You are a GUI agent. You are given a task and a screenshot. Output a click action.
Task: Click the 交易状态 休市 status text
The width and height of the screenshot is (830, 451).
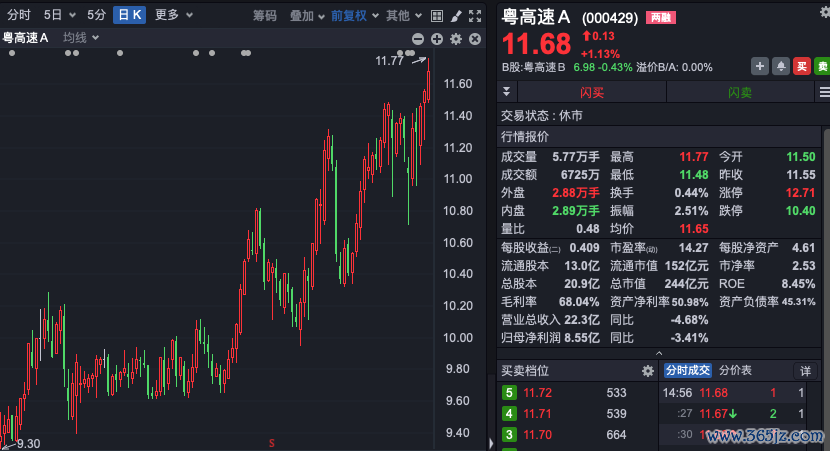click(x=542, y=115)
